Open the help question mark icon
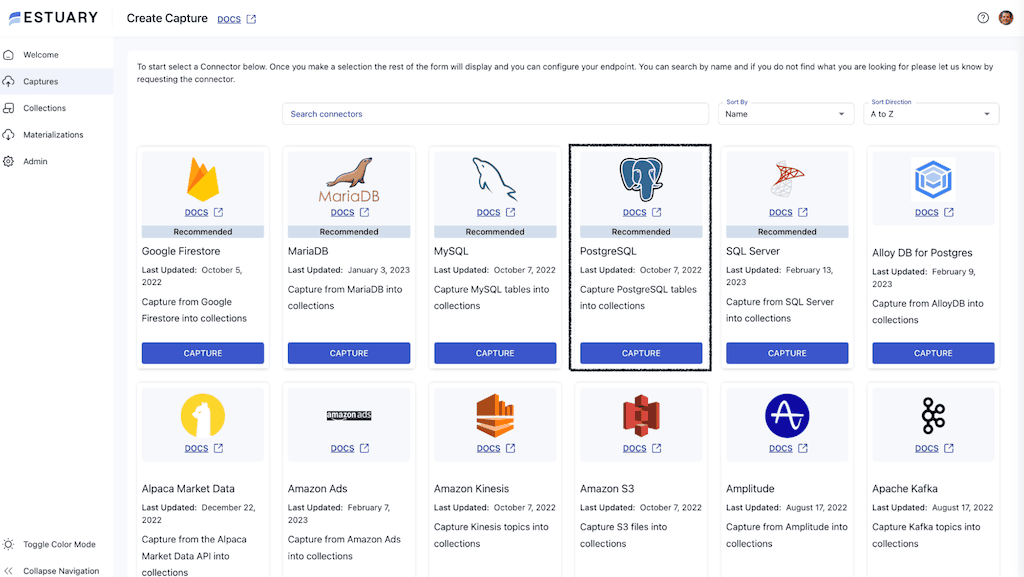The image size is (1024, 577). click(x=982, y=17)
